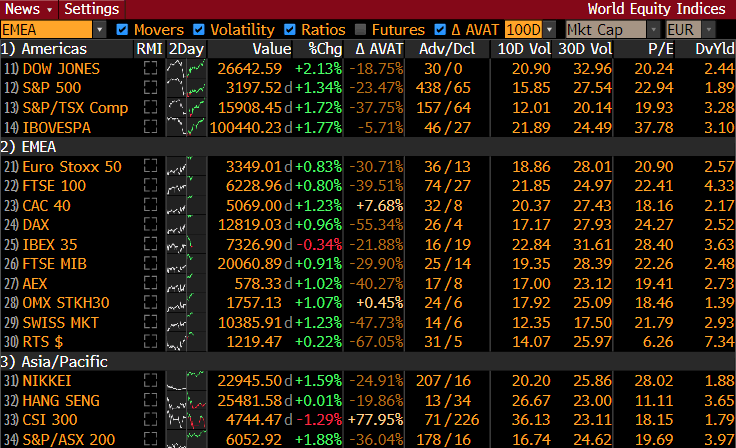The image size is (736, 448).
Task: Select IBEX 35 change of -0.34%
Action: [319, 245]
